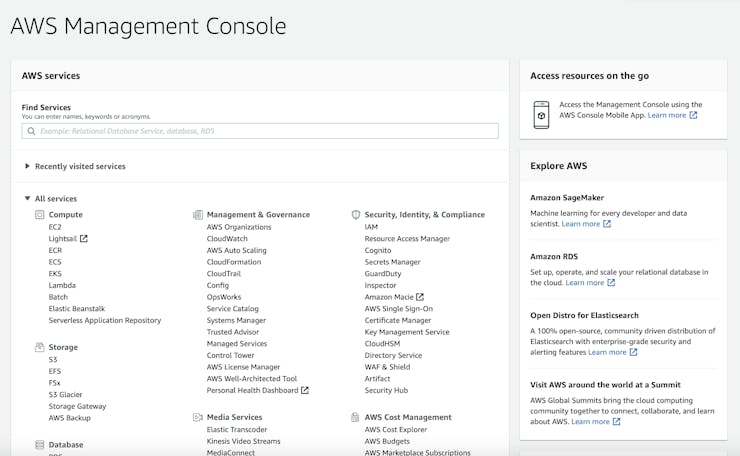
Task: Open the CloudFormation service
Action: (234, 262)
